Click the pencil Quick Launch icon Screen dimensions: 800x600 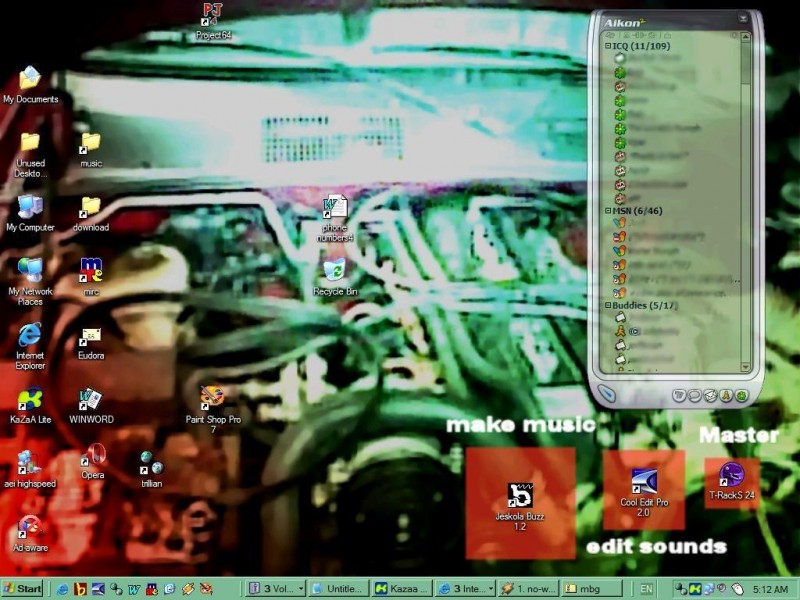(x=188, y=589)
